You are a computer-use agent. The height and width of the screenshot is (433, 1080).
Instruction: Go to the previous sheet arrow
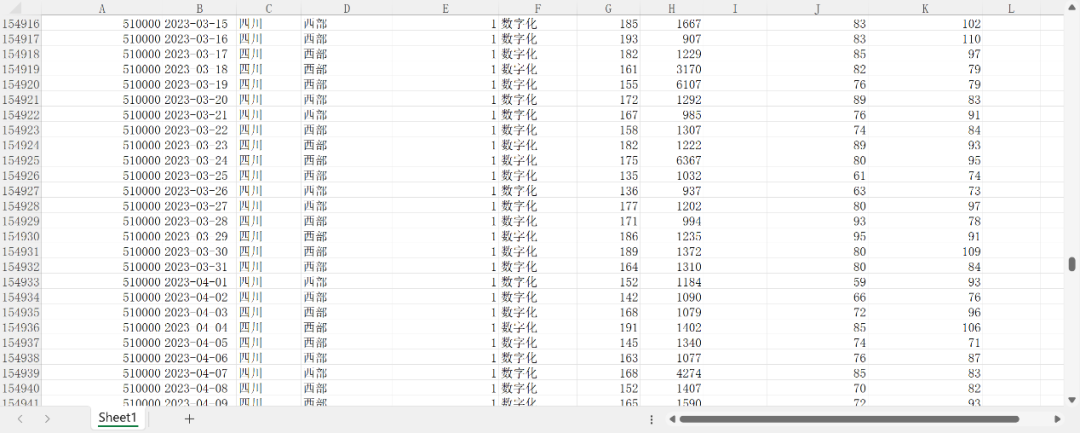pyautogui.click(x=21, y=419)
